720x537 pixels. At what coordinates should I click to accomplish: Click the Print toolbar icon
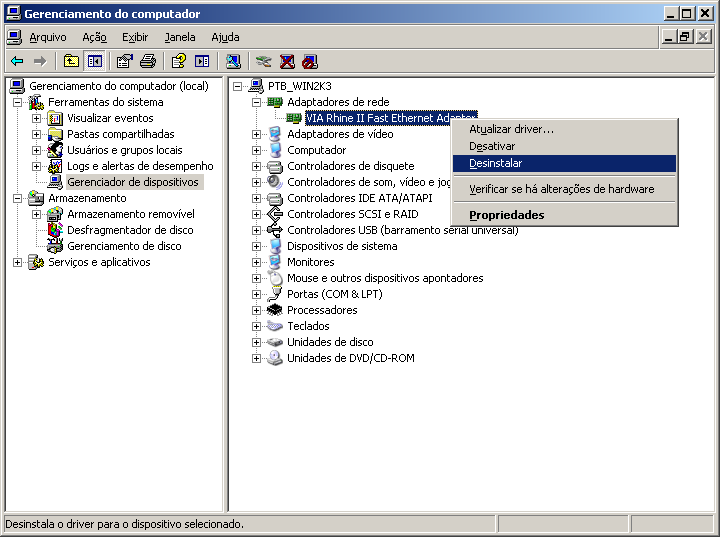148,61
